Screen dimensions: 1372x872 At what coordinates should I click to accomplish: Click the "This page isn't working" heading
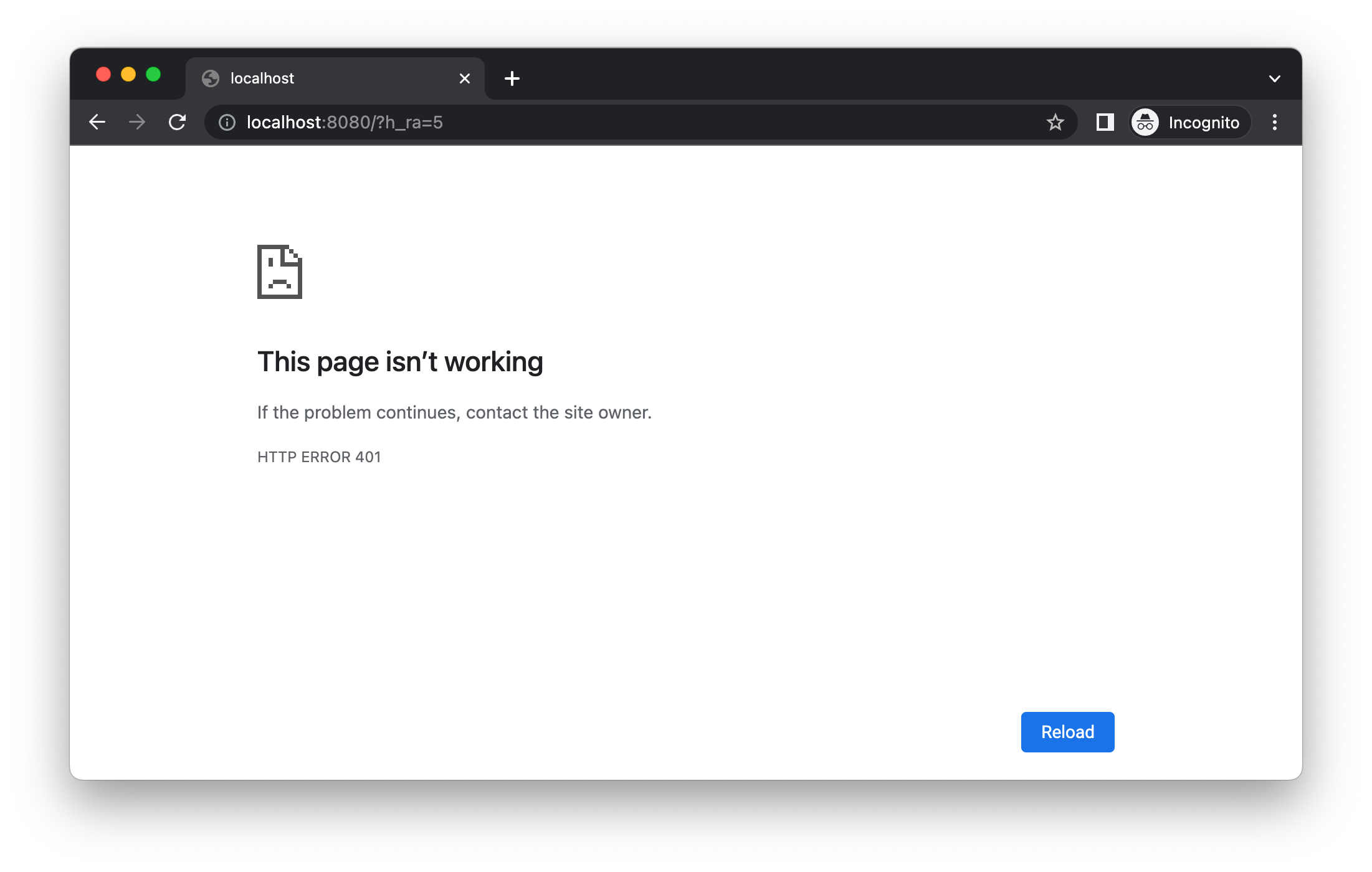[x=400, y=362]
